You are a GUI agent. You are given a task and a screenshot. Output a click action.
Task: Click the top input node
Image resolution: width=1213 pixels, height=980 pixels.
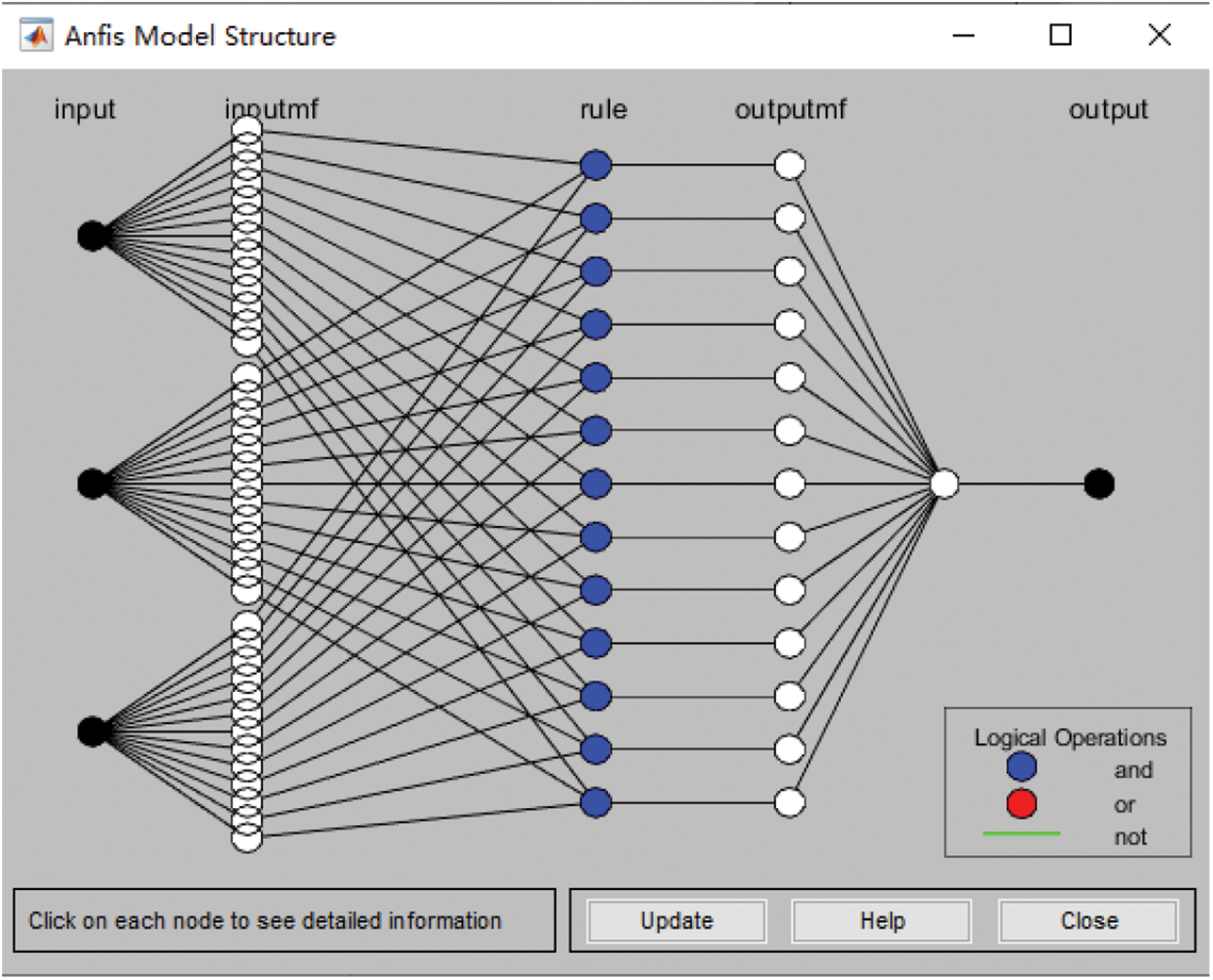coord(93,235)
